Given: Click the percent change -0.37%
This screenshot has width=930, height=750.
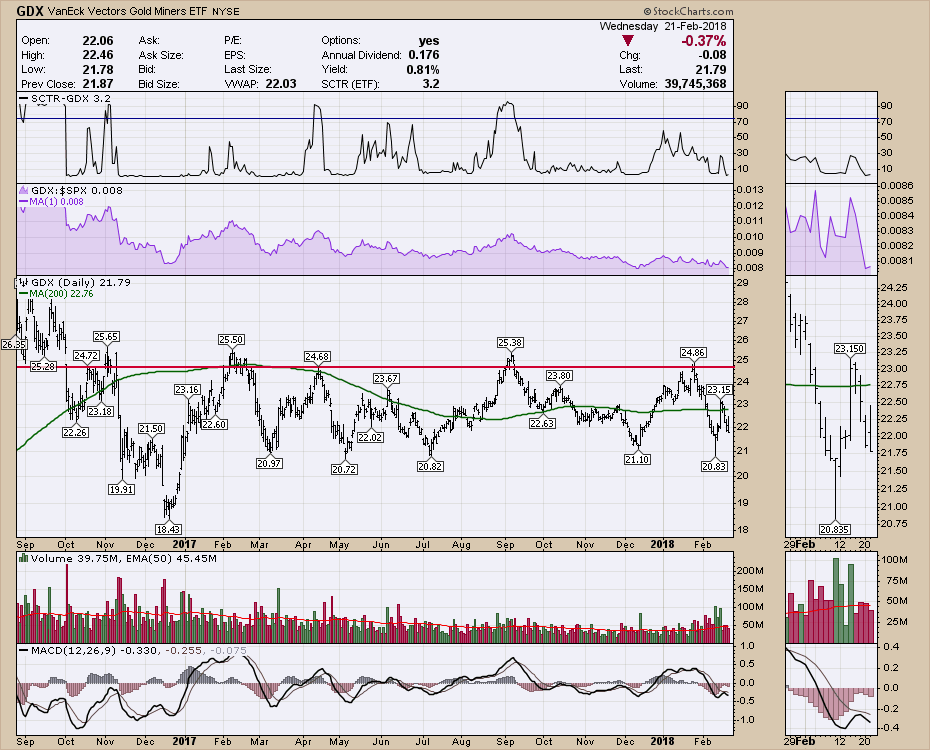Looking at the screenshot, I should (x=703, y=40).
